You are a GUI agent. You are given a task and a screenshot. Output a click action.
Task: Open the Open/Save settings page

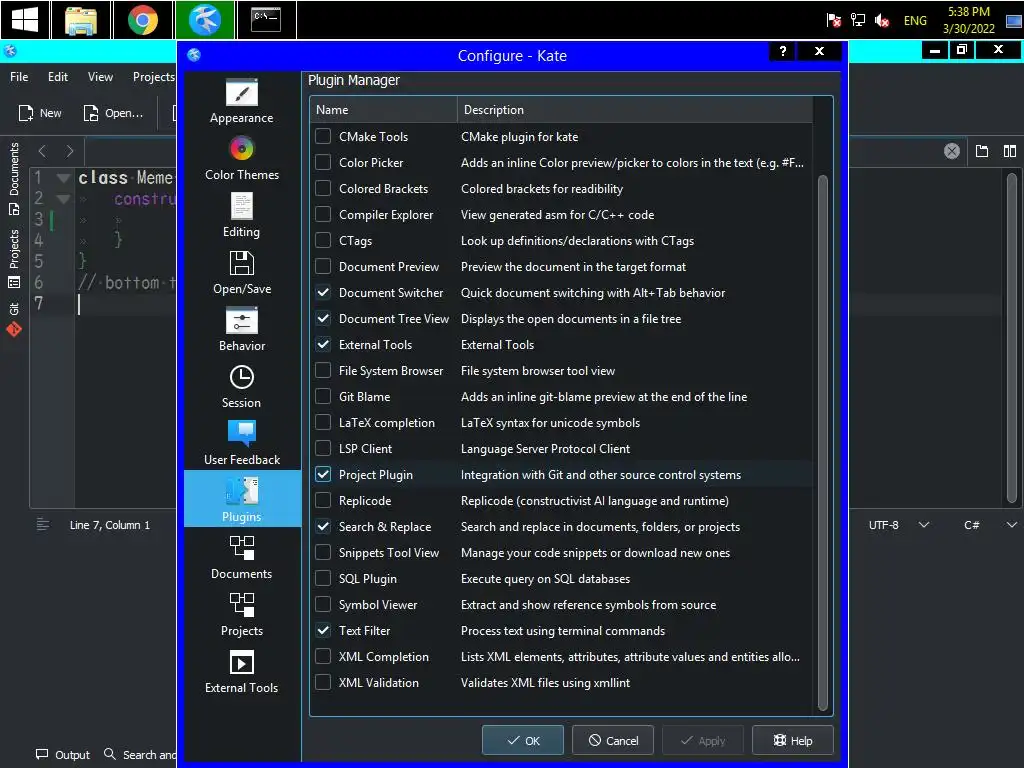click(242, 272)
